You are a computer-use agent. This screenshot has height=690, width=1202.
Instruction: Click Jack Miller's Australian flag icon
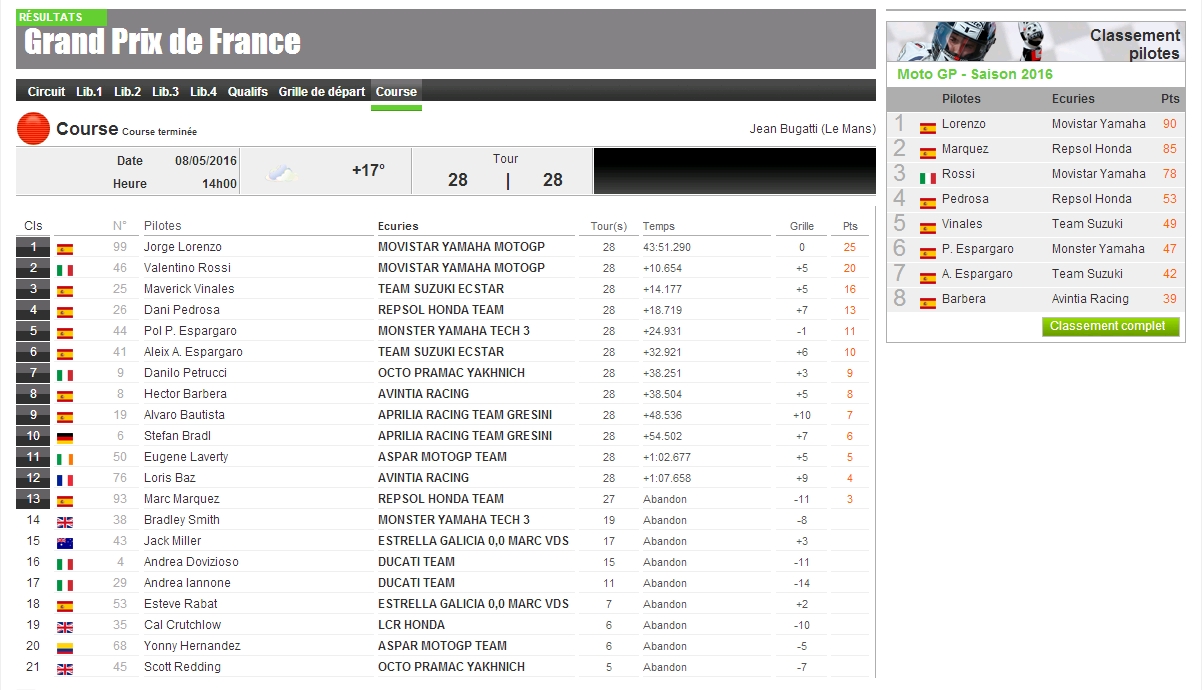65,542
